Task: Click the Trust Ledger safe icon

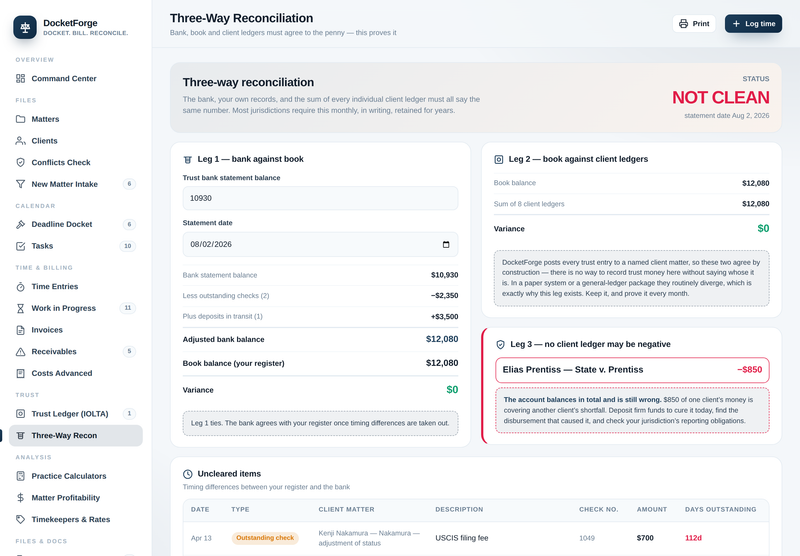Action: 20,414
